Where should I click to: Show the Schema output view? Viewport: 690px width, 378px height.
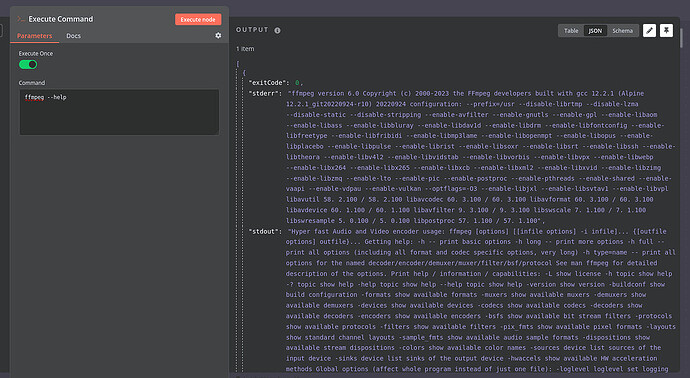coord(622,31)
